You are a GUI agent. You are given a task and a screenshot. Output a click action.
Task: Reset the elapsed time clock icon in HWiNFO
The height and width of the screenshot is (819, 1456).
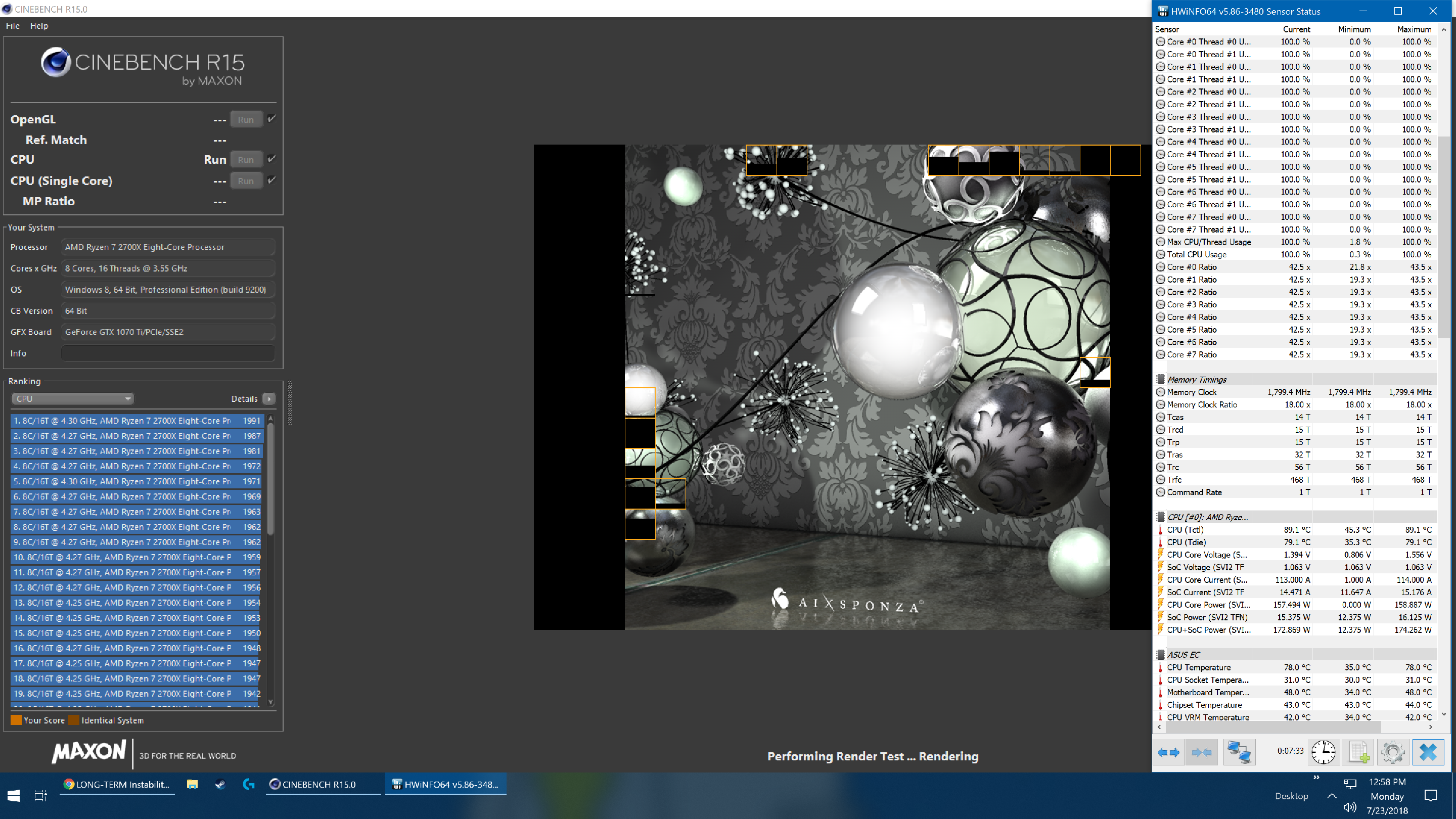click(x=1323, y=752)
